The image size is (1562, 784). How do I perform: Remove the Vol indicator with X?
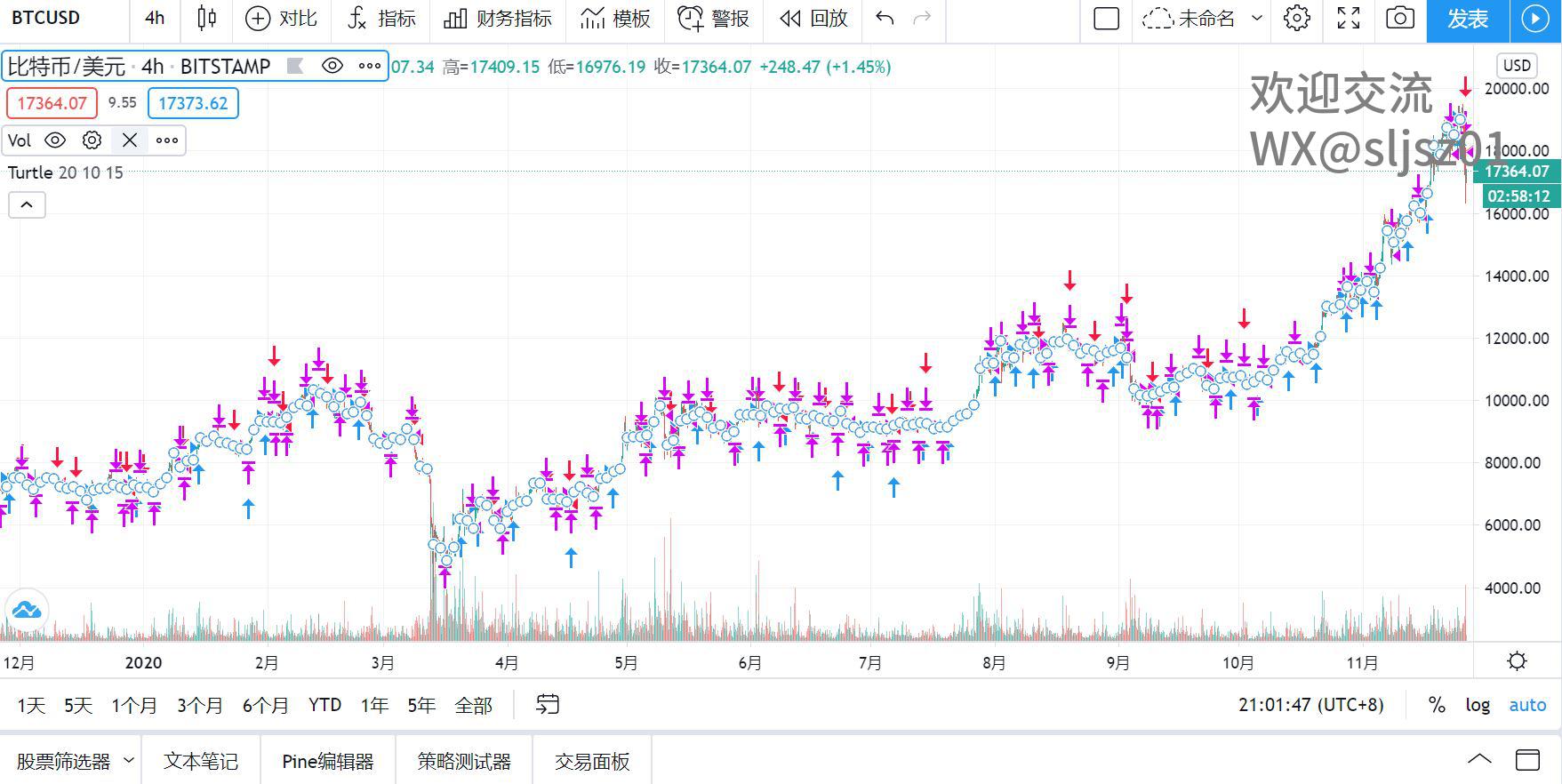pos(130,140)
